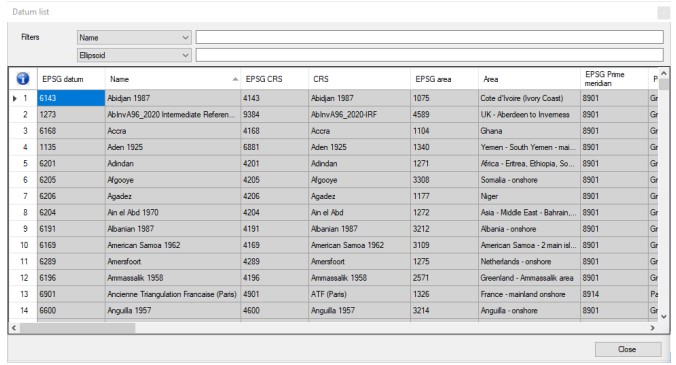Select name cell Agadez
Image resolution: width=676 pixels, height=365 pixels.
173,197
